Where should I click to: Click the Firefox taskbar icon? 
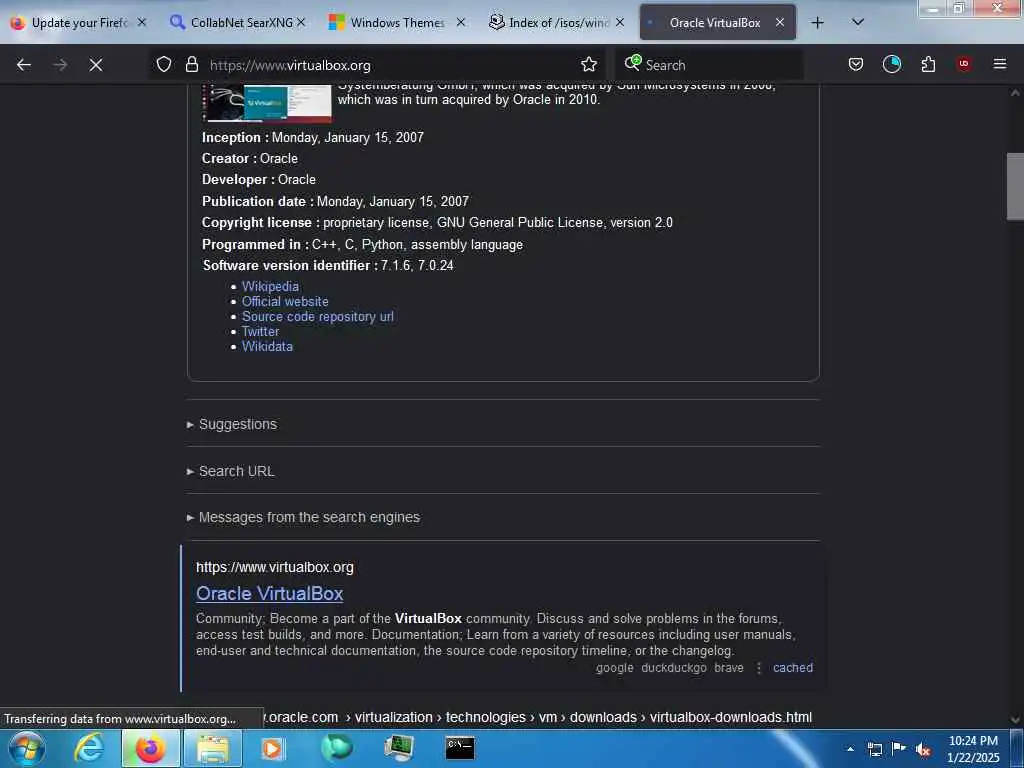[x=150, y=748]
